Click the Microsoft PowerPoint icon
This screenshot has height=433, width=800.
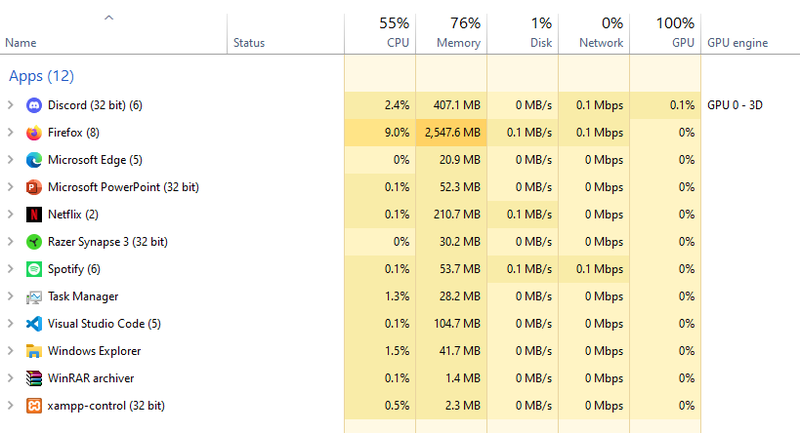(x=34, y=187)
